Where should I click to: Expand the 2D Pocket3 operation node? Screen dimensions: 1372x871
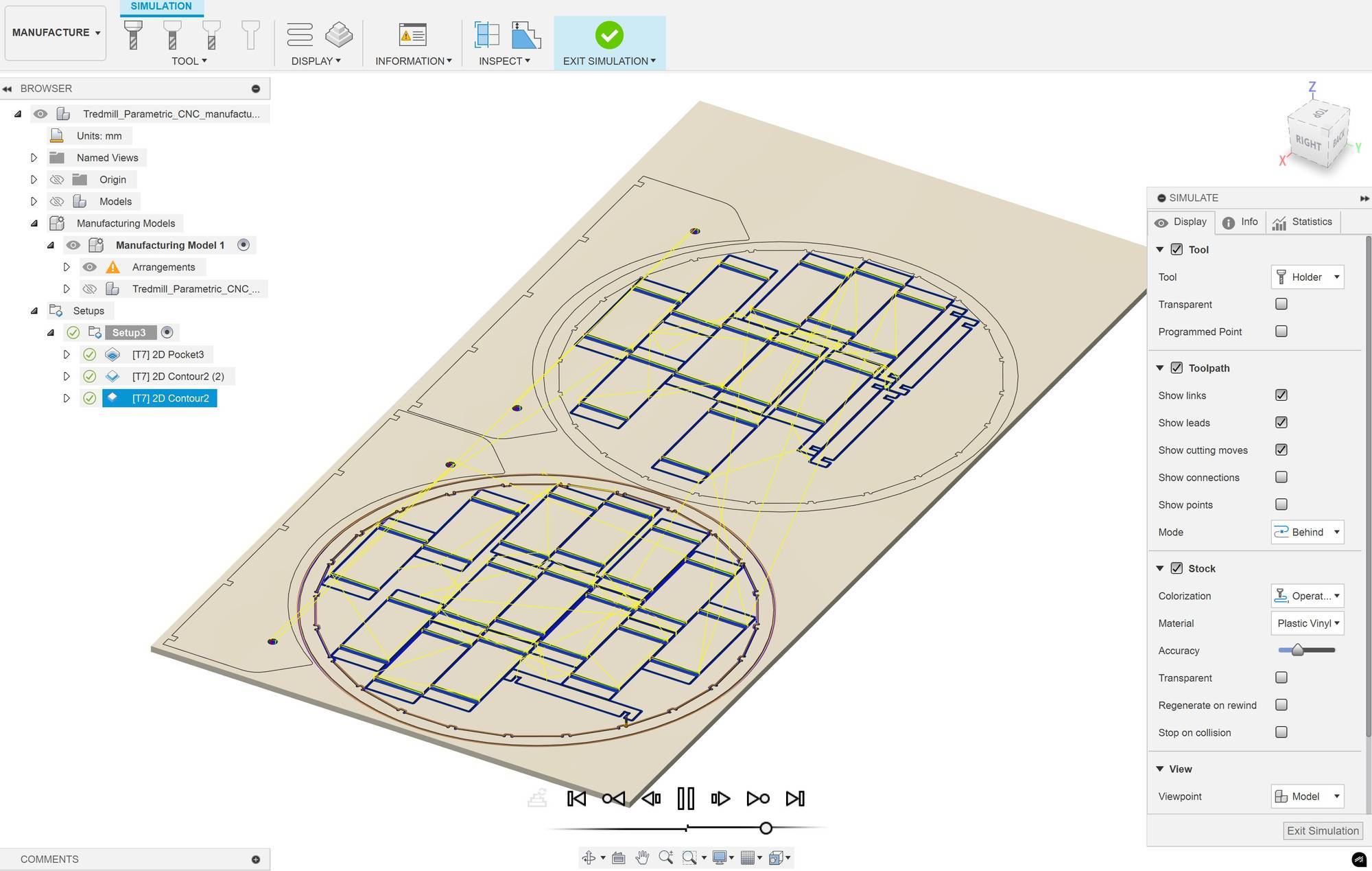pos(67,354)
